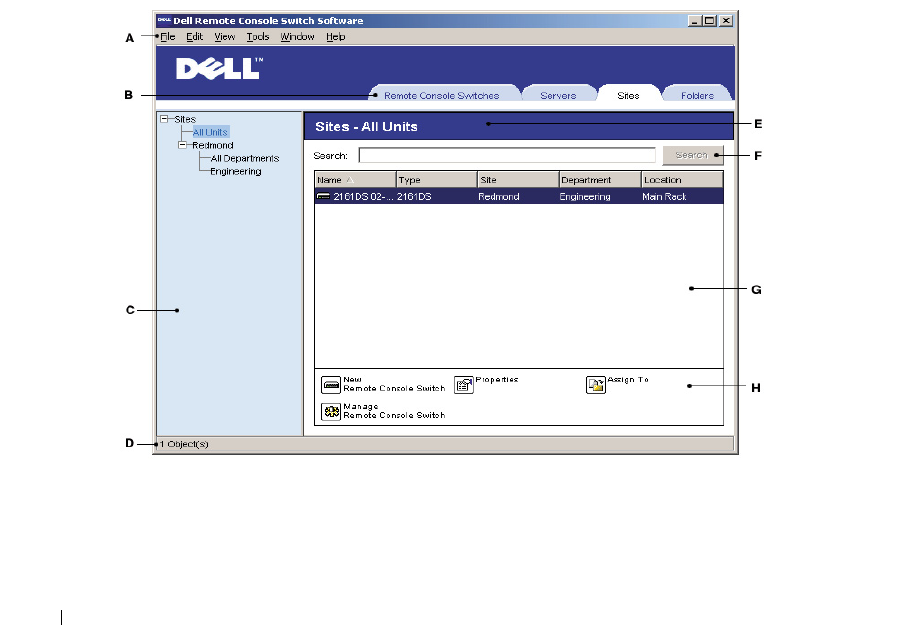Open the Help menu

point(336,37)
